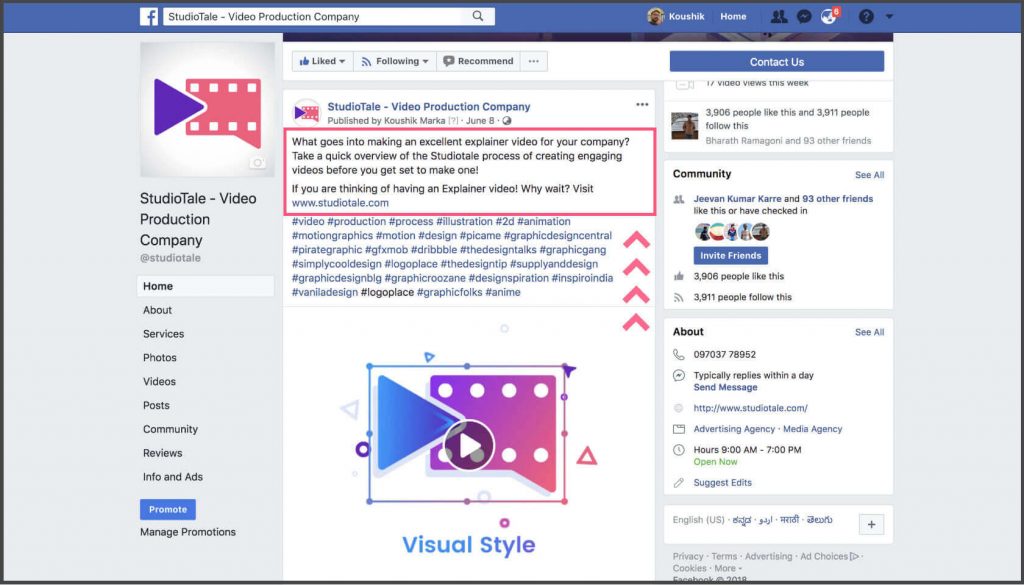Click the Ad Choices footer link
This screenshot has height=585, width=1024.
click(x=829, y=556)
